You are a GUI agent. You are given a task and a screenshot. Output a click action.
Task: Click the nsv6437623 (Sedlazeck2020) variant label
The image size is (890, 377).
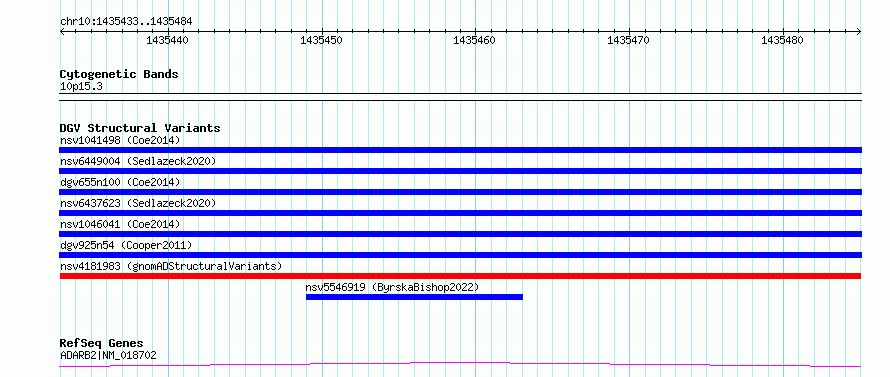tap(138, 203)
